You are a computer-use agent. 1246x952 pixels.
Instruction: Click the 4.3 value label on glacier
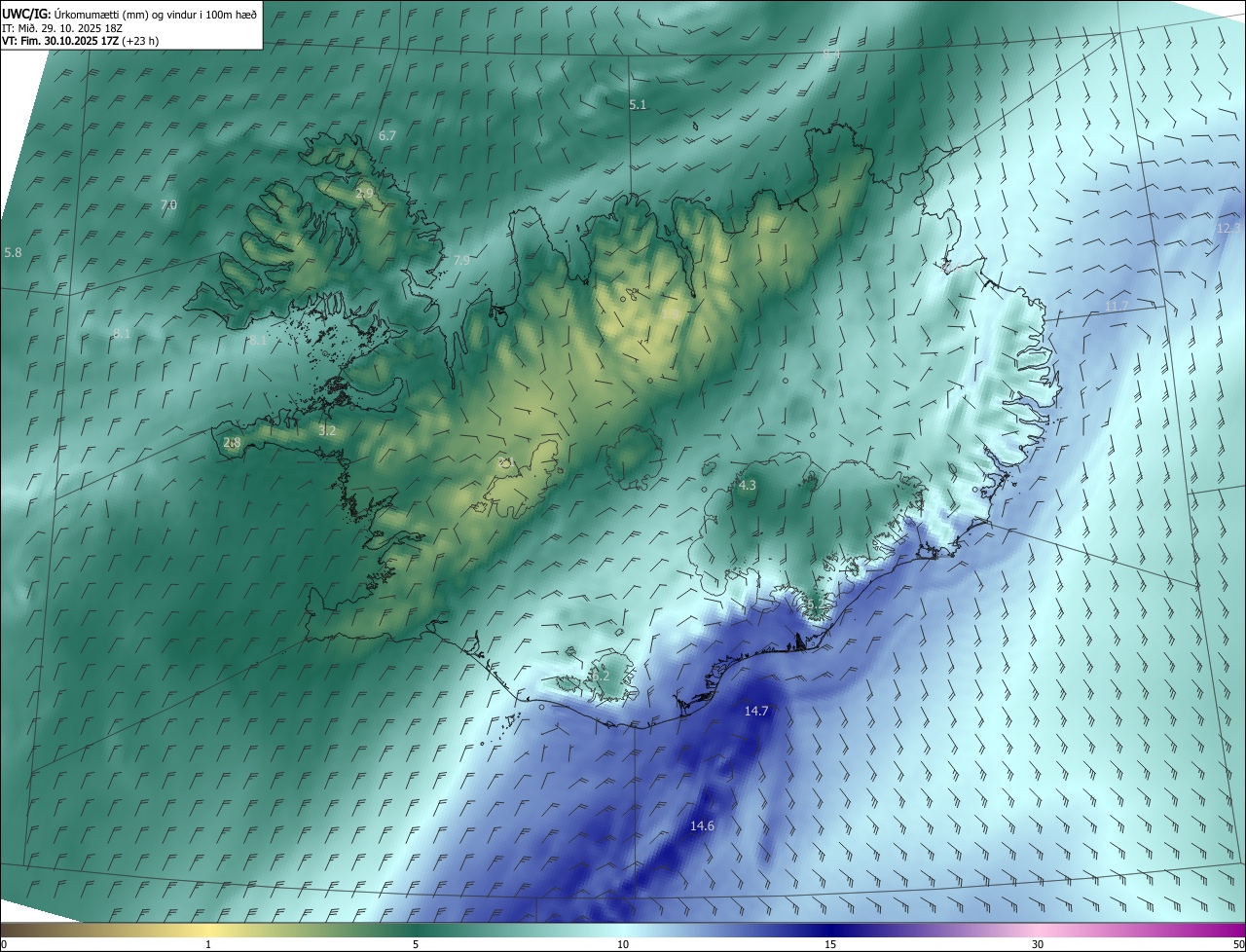tap(747, 485)
